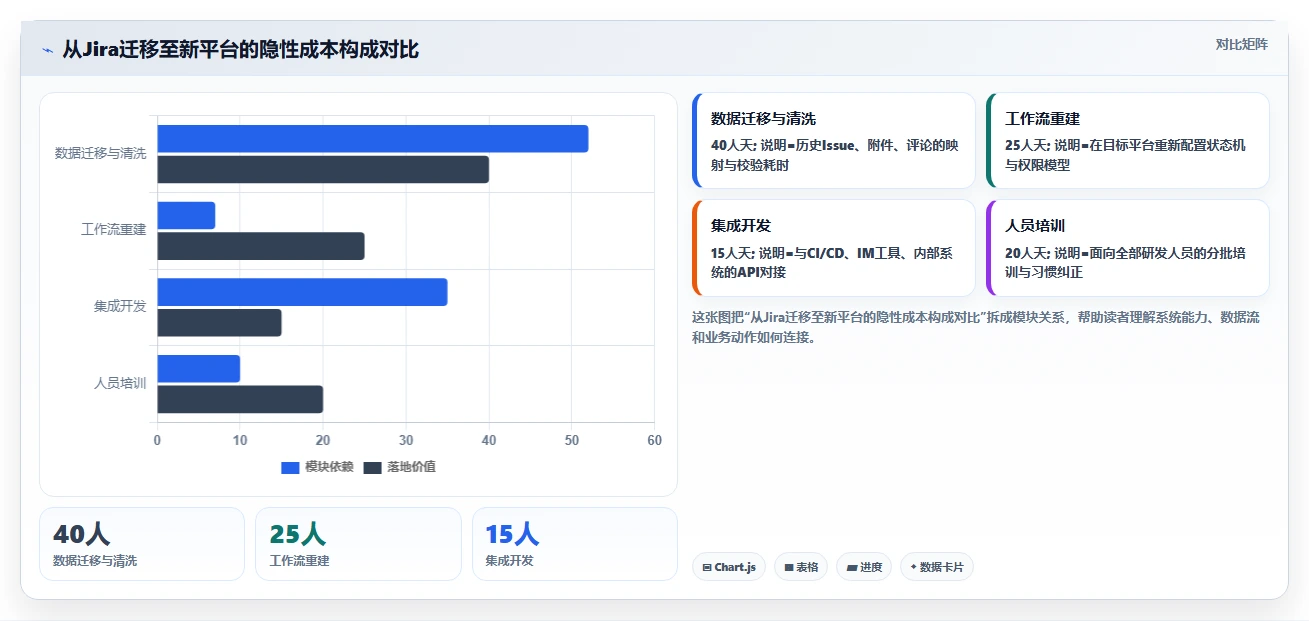Click the 40人天 description text

[x=835, y=155]
